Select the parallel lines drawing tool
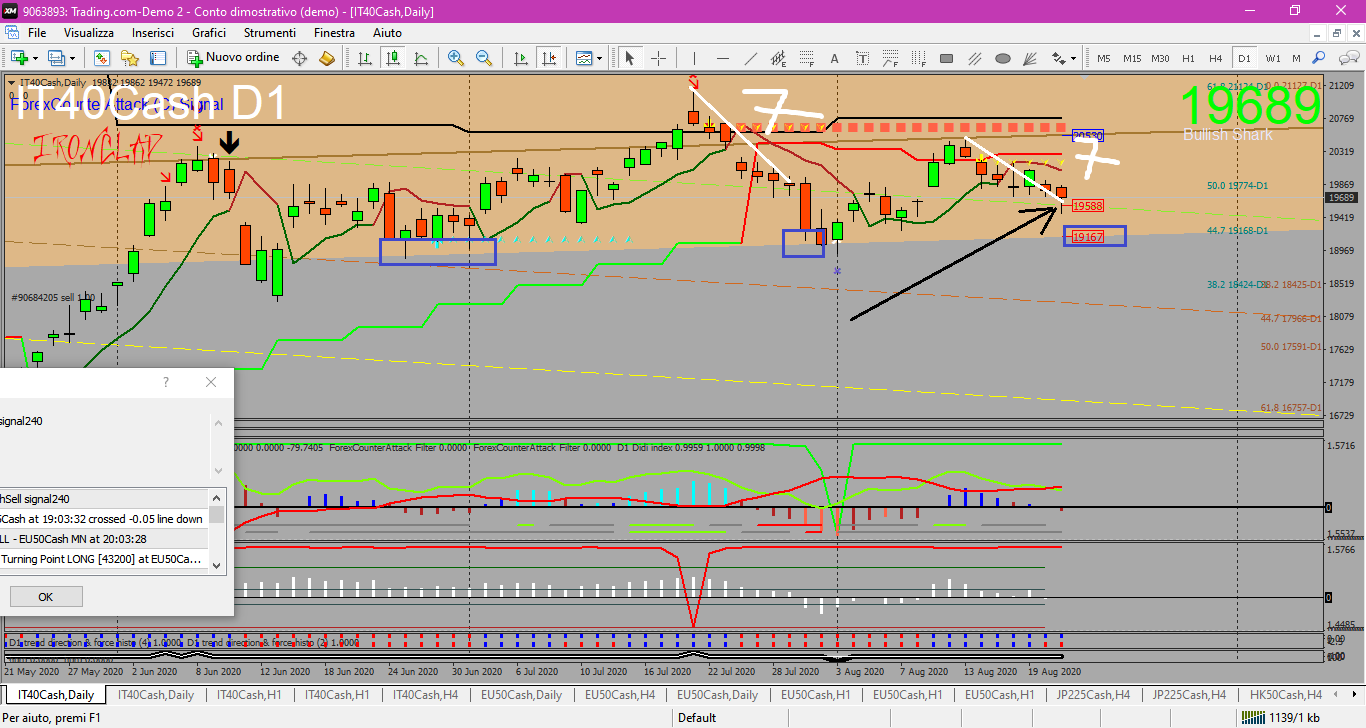Image resolution: width=1366 pixels, height=728 pixels. 975,58
